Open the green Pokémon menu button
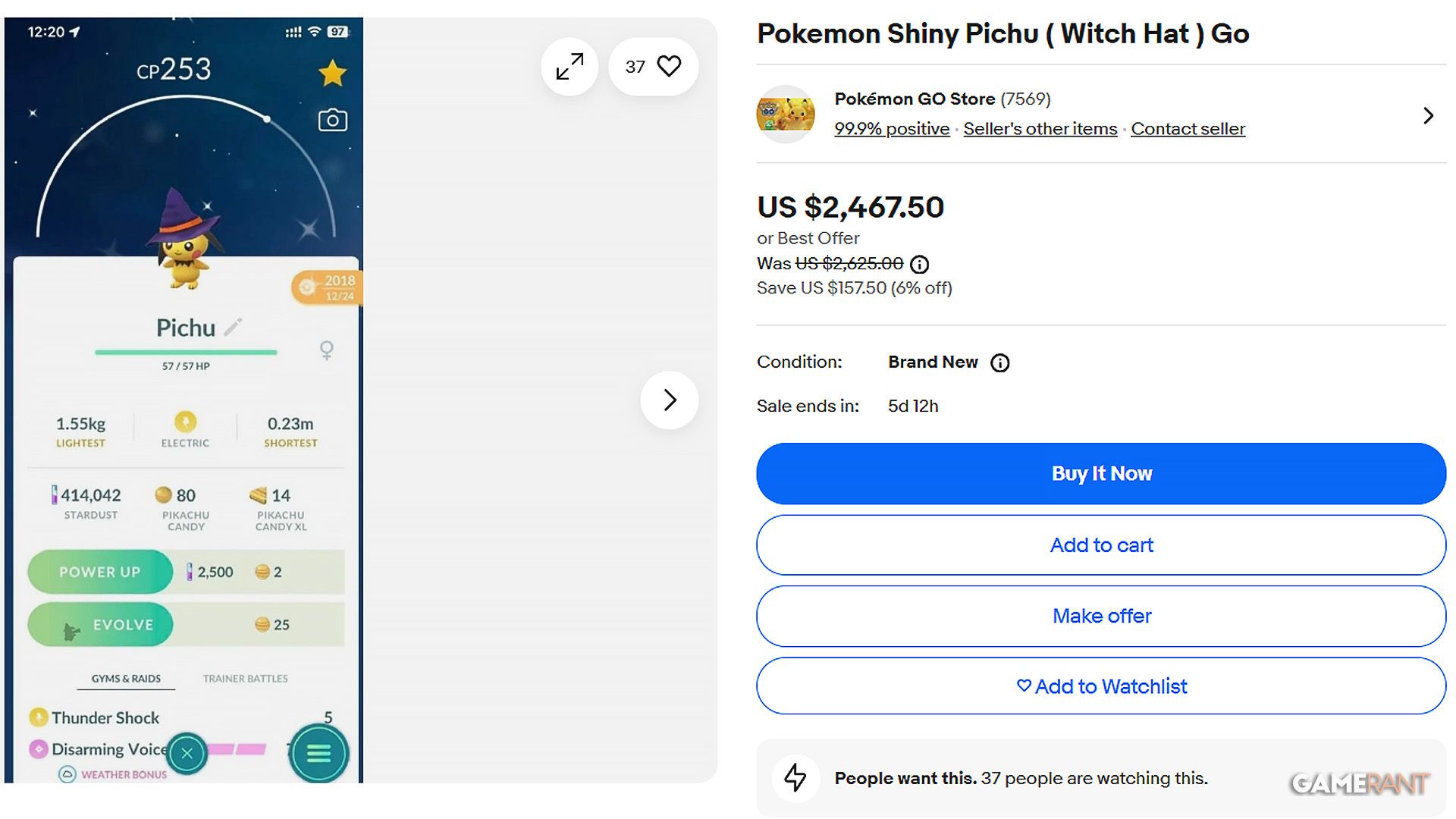1456x819 pixels. pos(318,754)
